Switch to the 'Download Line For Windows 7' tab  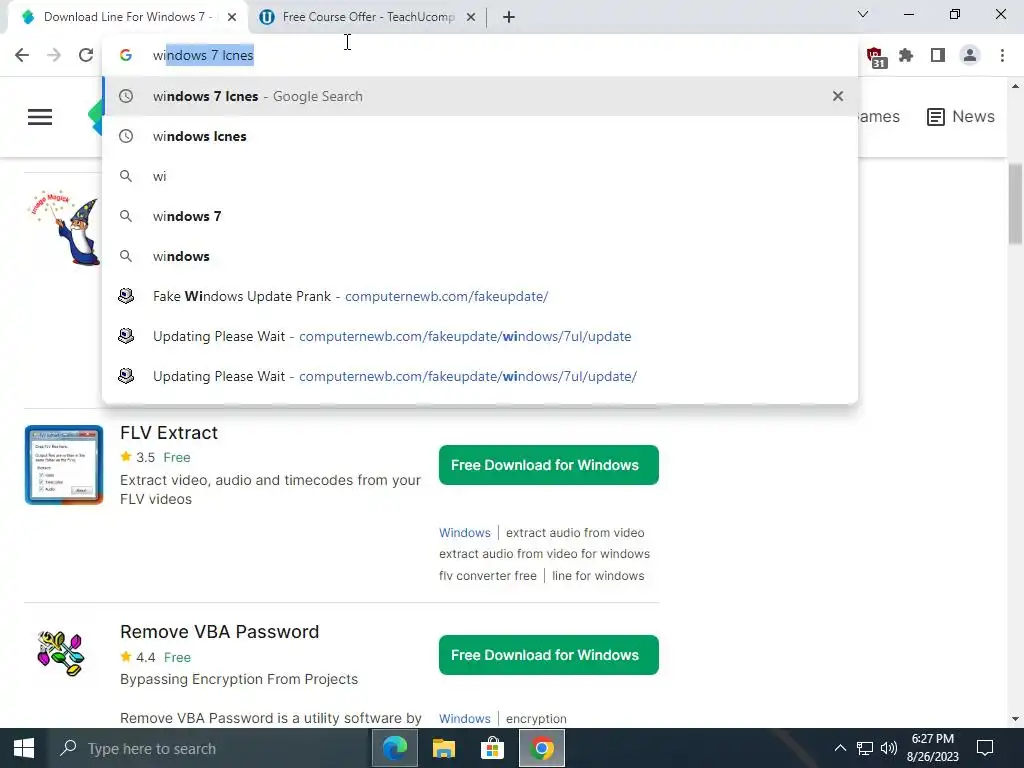coord(128,17)
